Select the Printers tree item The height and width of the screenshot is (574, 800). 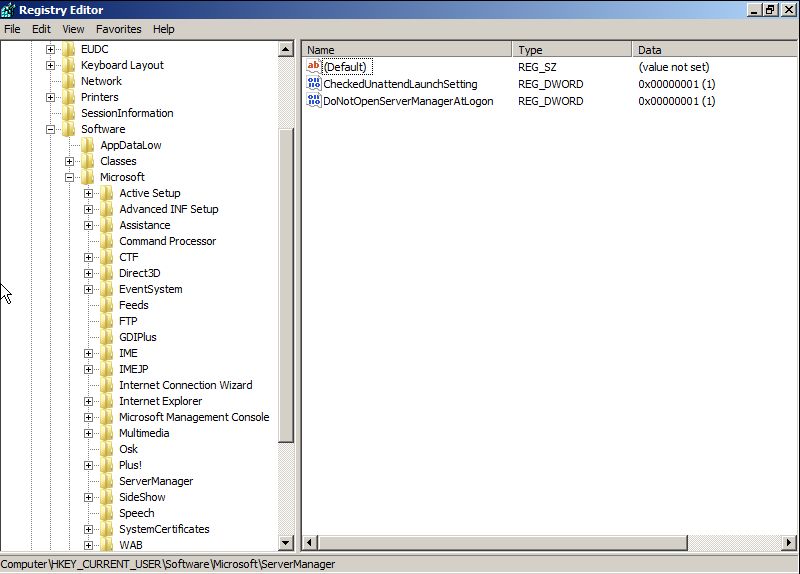click(99, 97)
